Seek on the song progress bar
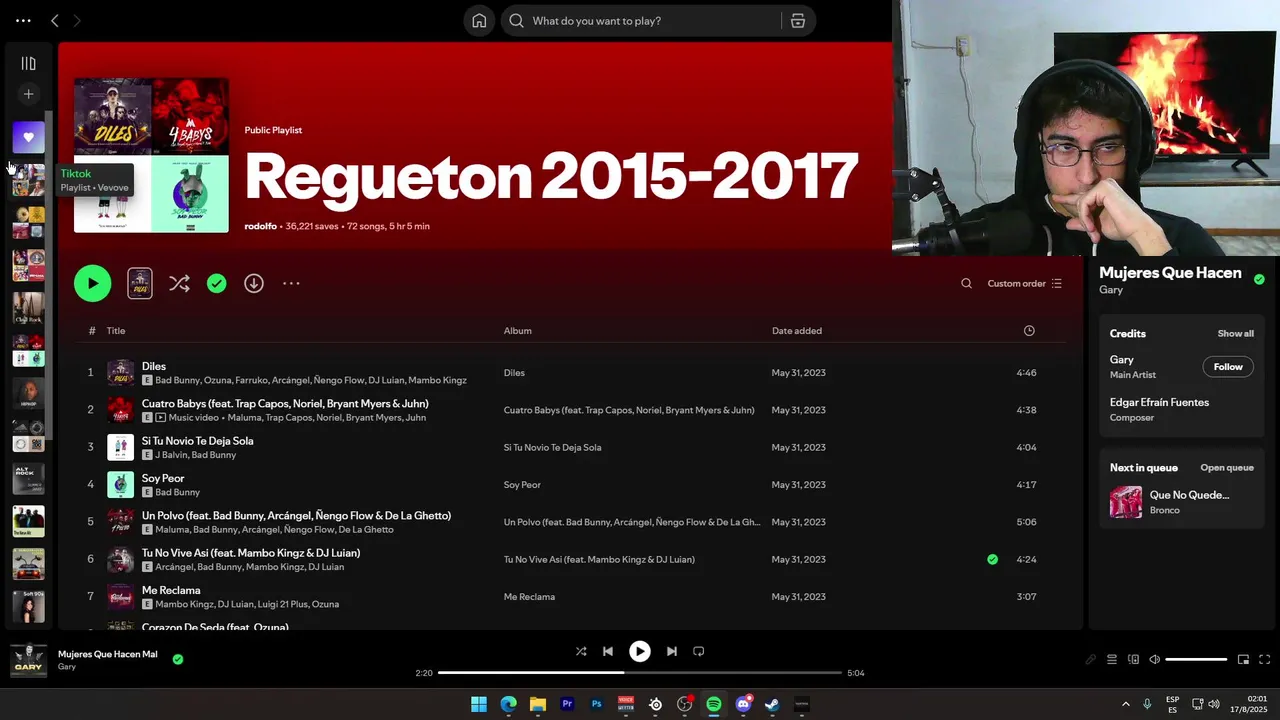Image resolution: width=1280 pixels, height=720 pixels. (640, 673)
